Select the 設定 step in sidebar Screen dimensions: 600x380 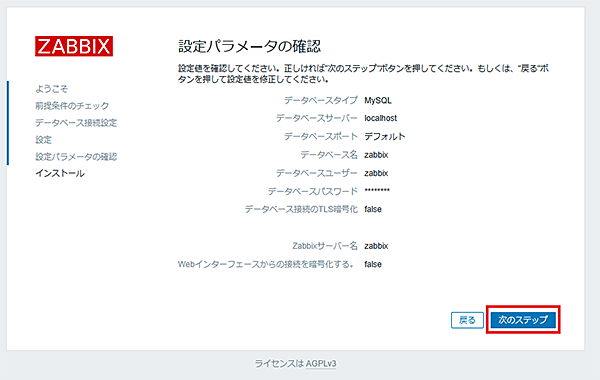tap(43, 140)
